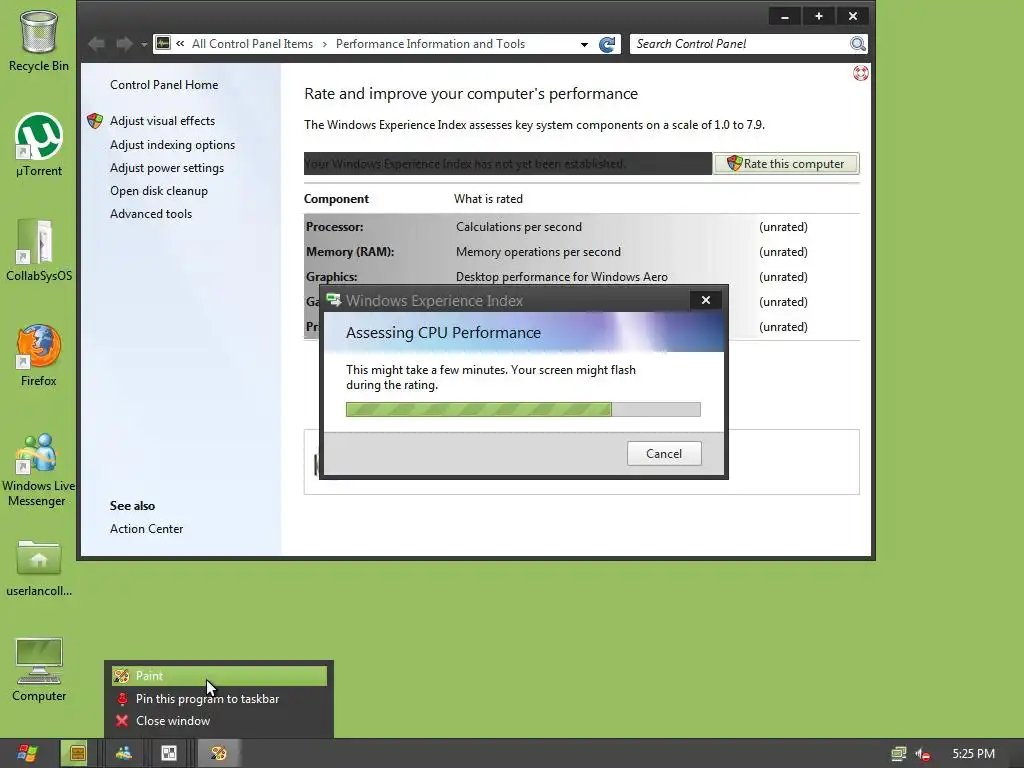Expand the address bar history dropdown
Screen dimensions: 1024x768
point(584,44)
